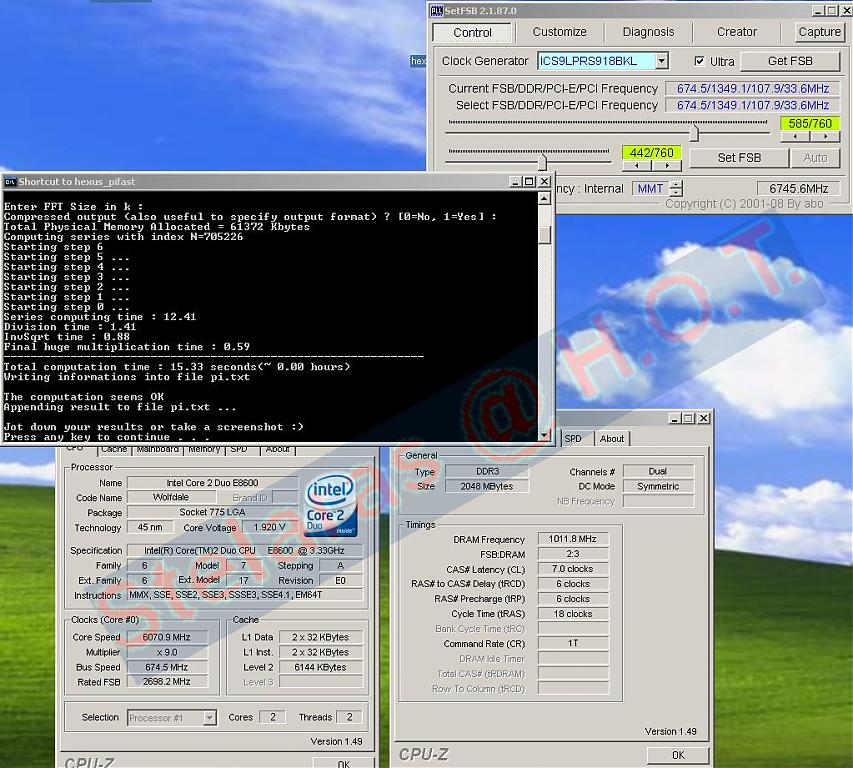Maximize the CPU-Z memory window
The width and height of the screenshot is (853, 768).
(x=688, y=418)
